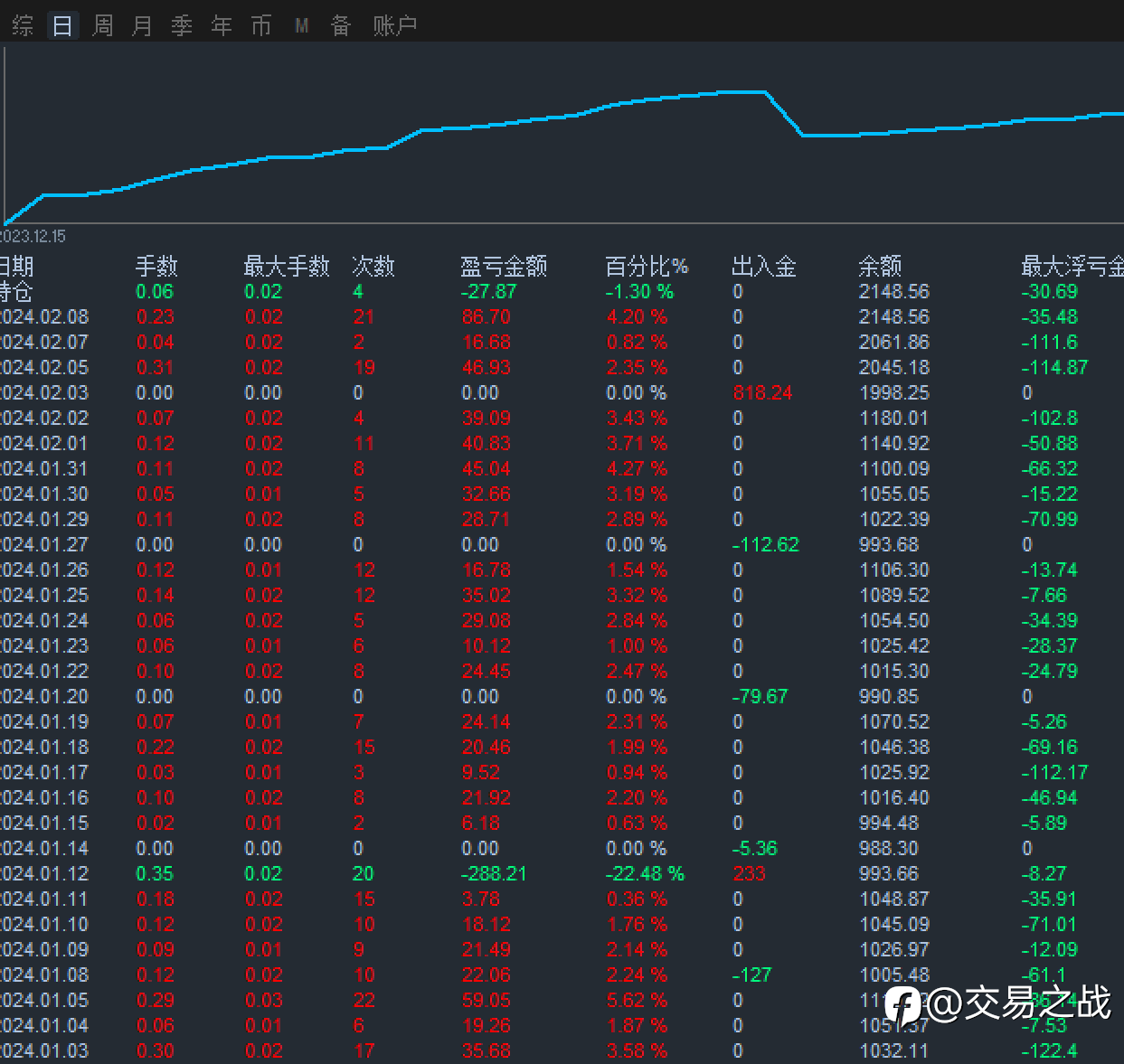This screenshot has height=1064, width=1124.
Task: Click the 35.68 profit amount
Action: [x=486, y=1051]
